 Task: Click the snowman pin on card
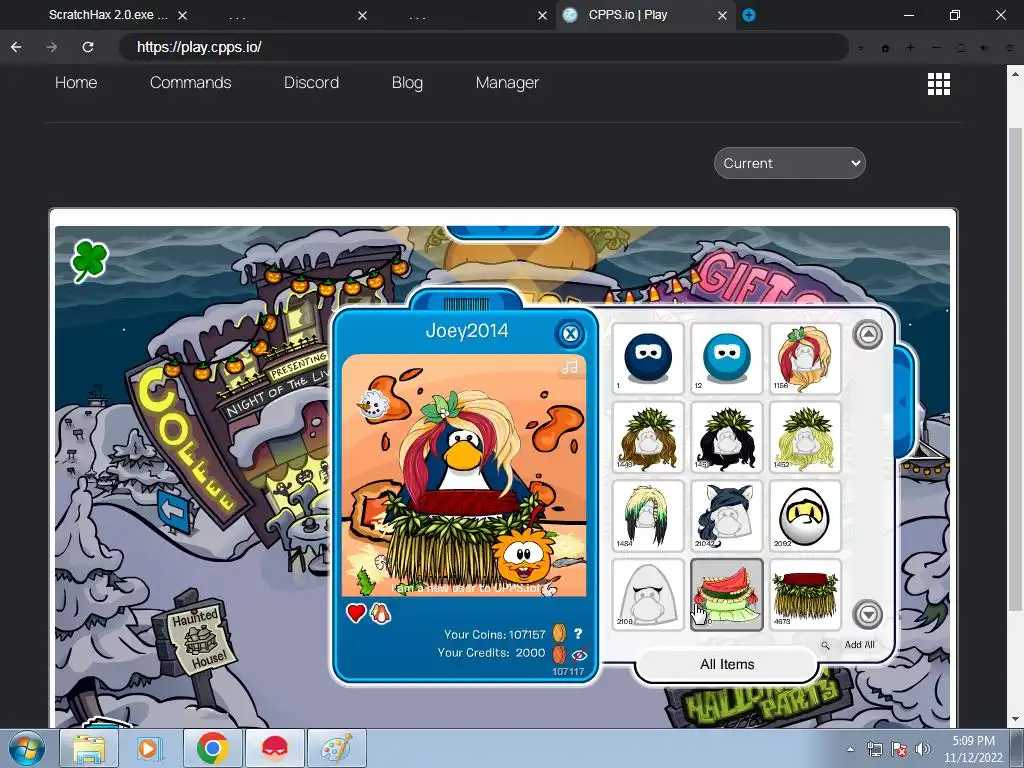374,405
